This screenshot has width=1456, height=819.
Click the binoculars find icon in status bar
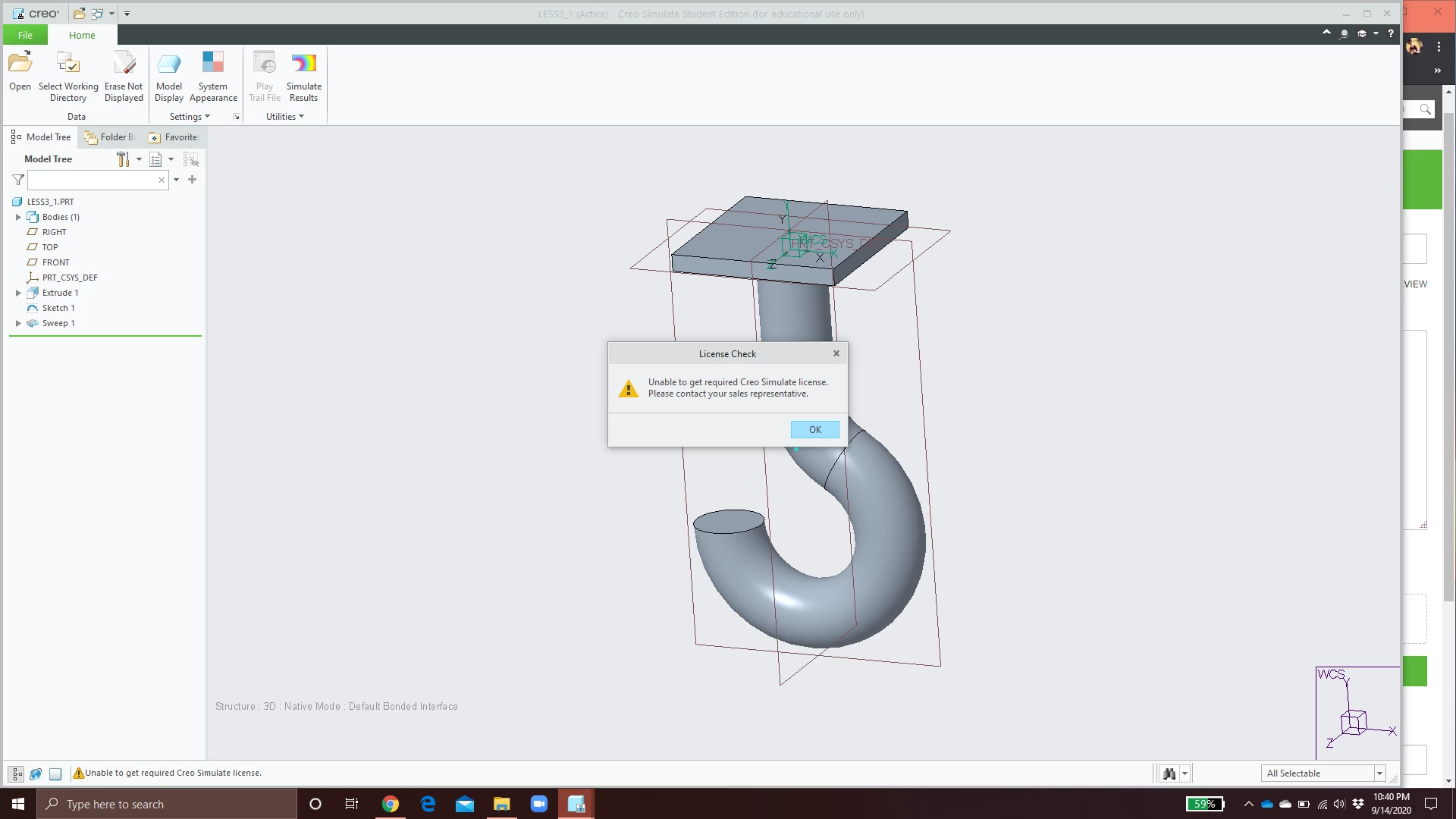click(x=1169, y=773)
